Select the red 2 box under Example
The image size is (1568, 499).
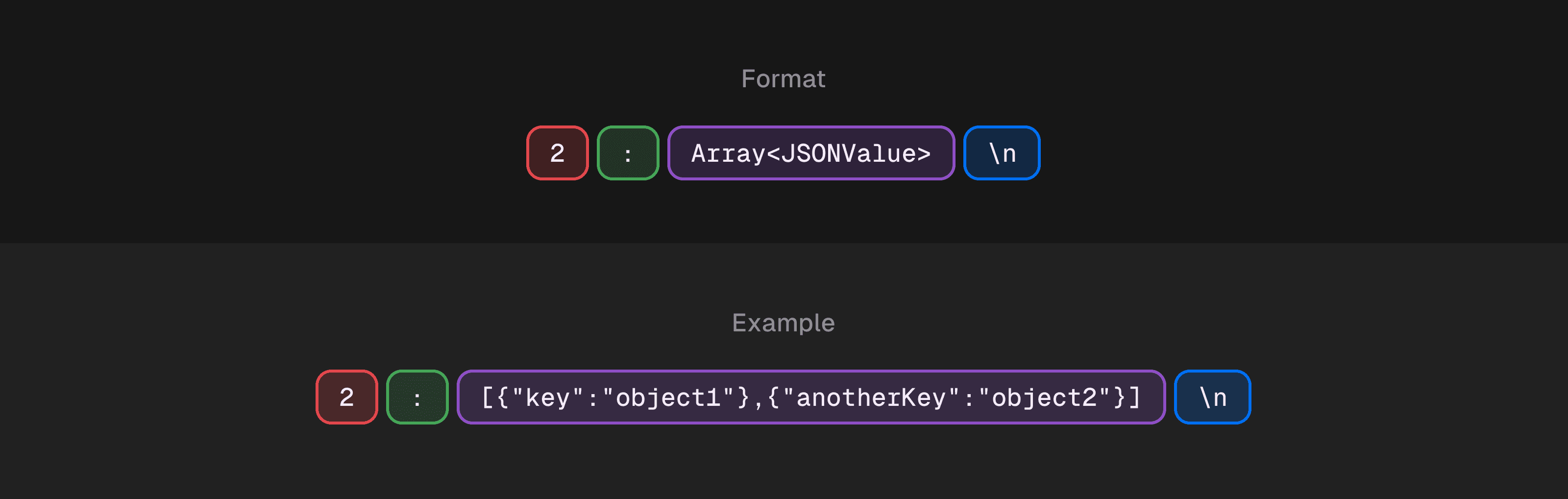click(x=346, y=397)
